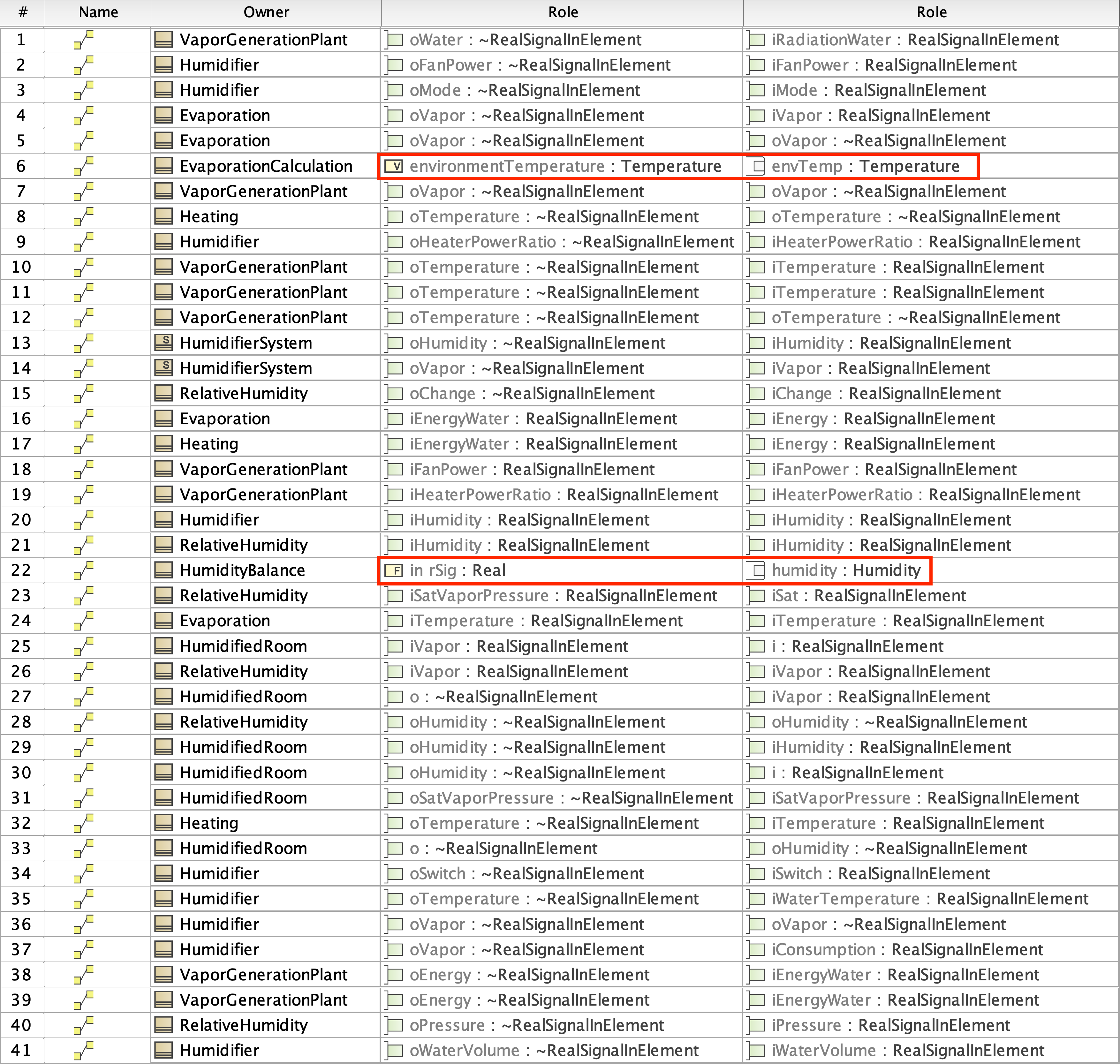Click the Owner column header
The height and width of the screenshot is (1064, 1120).
[x=266, y=12]
